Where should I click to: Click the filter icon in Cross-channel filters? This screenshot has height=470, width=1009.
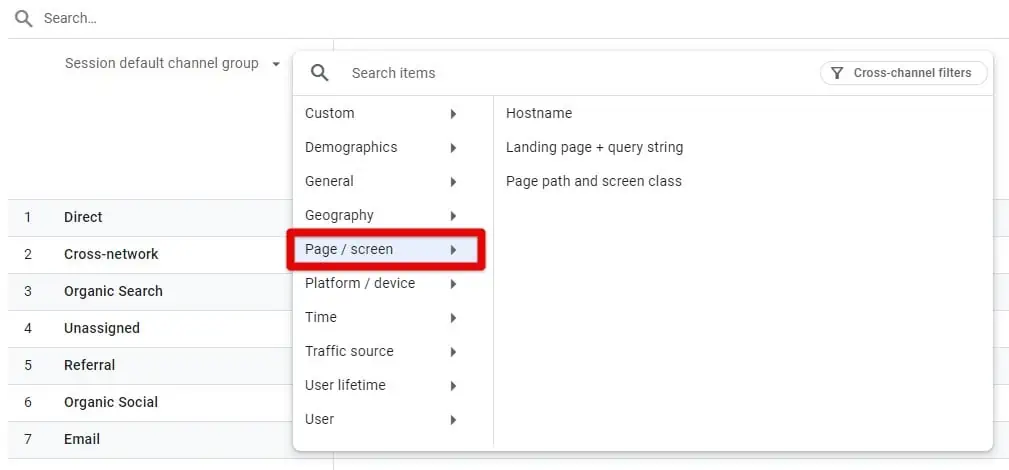(837, 73)
